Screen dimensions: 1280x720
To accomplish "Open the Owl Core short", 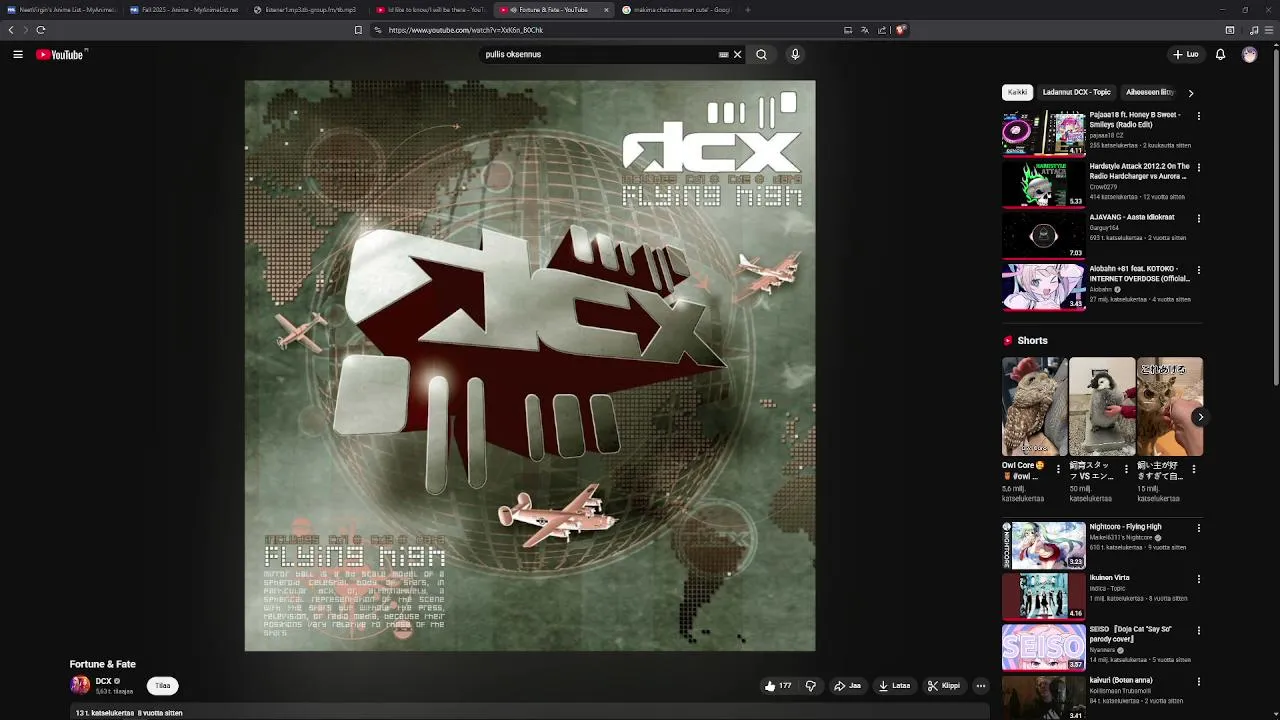I will (x=1034, y=406).
